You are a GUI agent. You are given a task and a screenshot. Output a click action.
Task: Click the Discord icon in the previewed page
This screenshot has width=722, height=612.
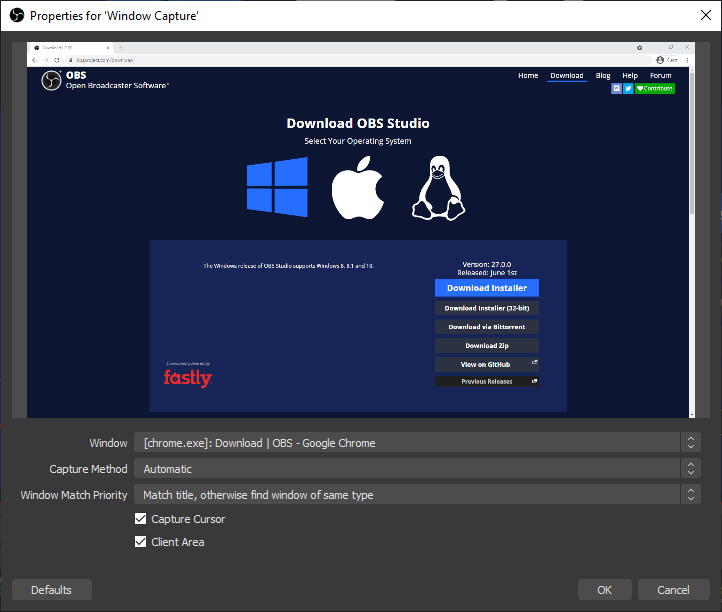(x=616, y=88)
